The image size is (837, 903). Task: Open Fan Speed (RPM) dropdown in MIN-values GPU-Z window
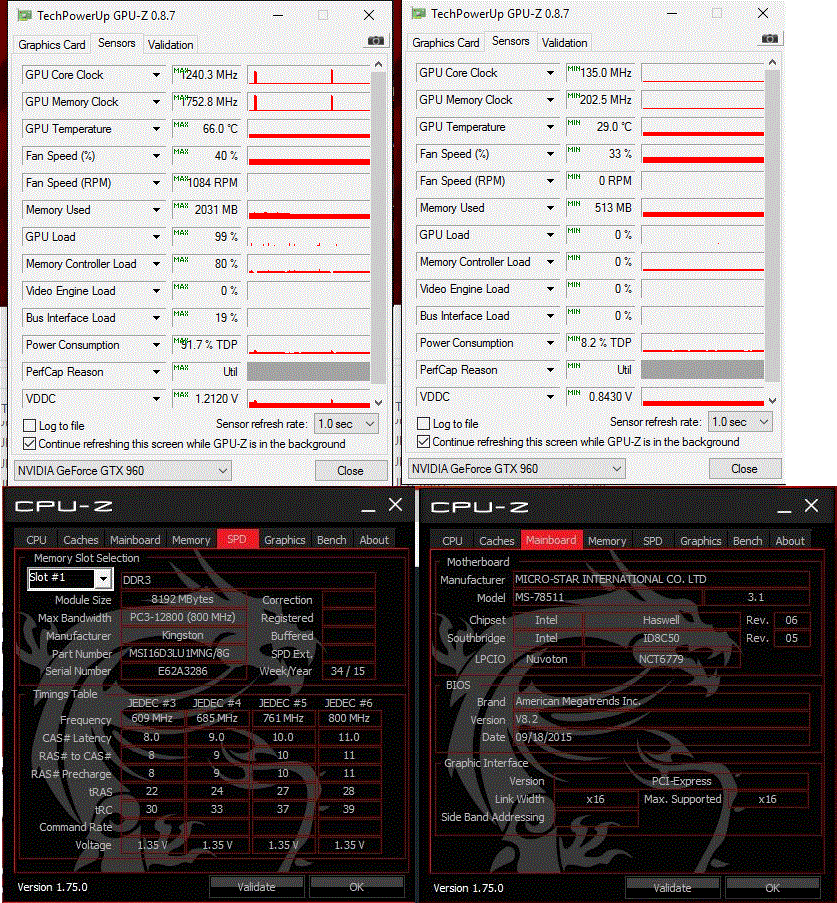point(550,181)
